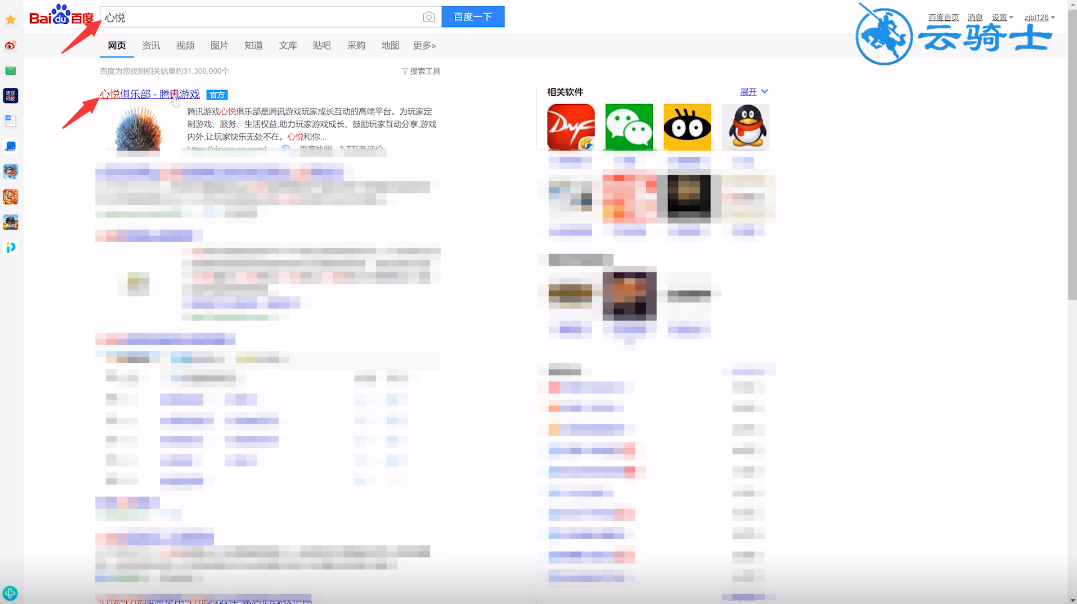Go to 百度首页
The width and height of the screenshot is (1077, 604).
coord(944,17)
